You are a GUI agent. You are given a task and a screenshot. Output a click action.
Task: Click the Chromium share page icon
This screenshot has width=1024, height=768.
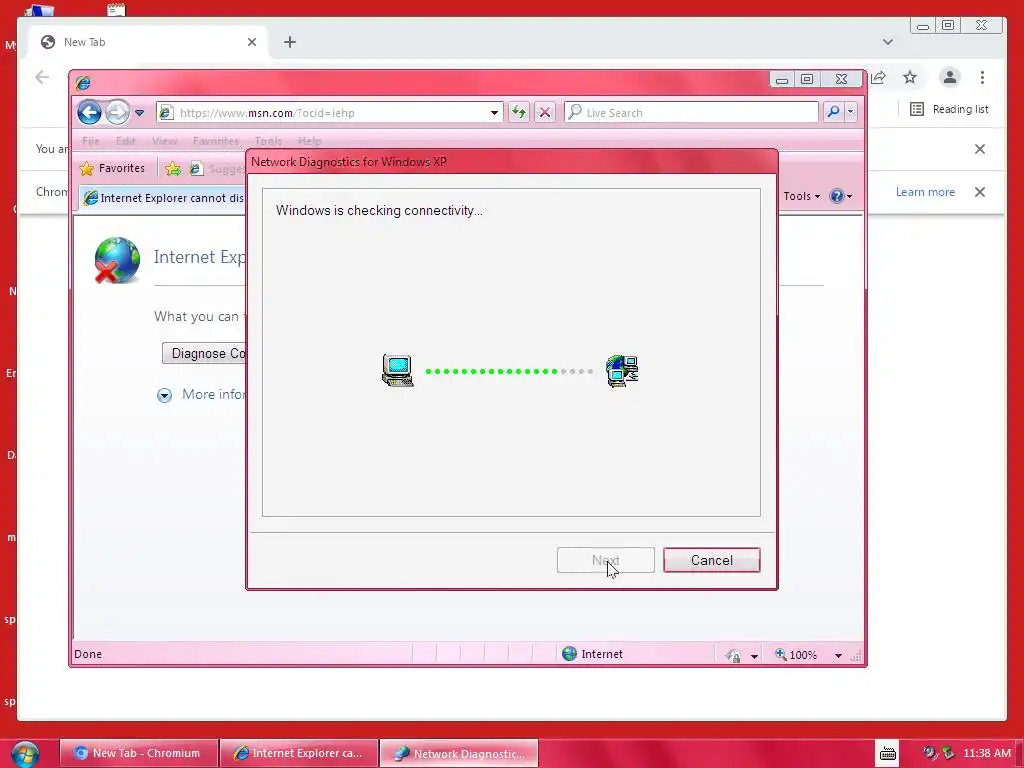click(x=878, y=78)
